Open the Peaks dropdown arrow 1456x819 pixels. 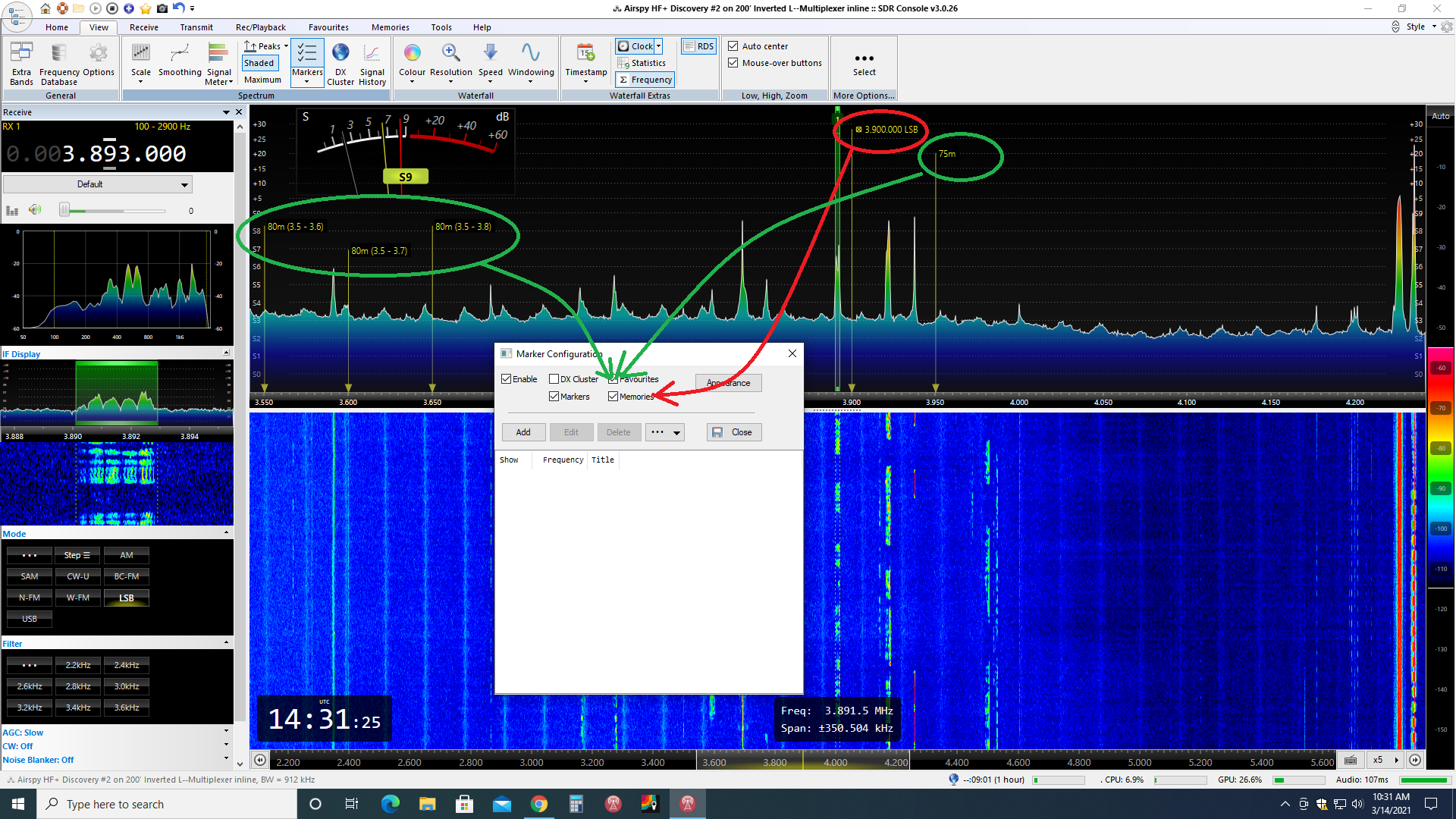tap(286, 46)
